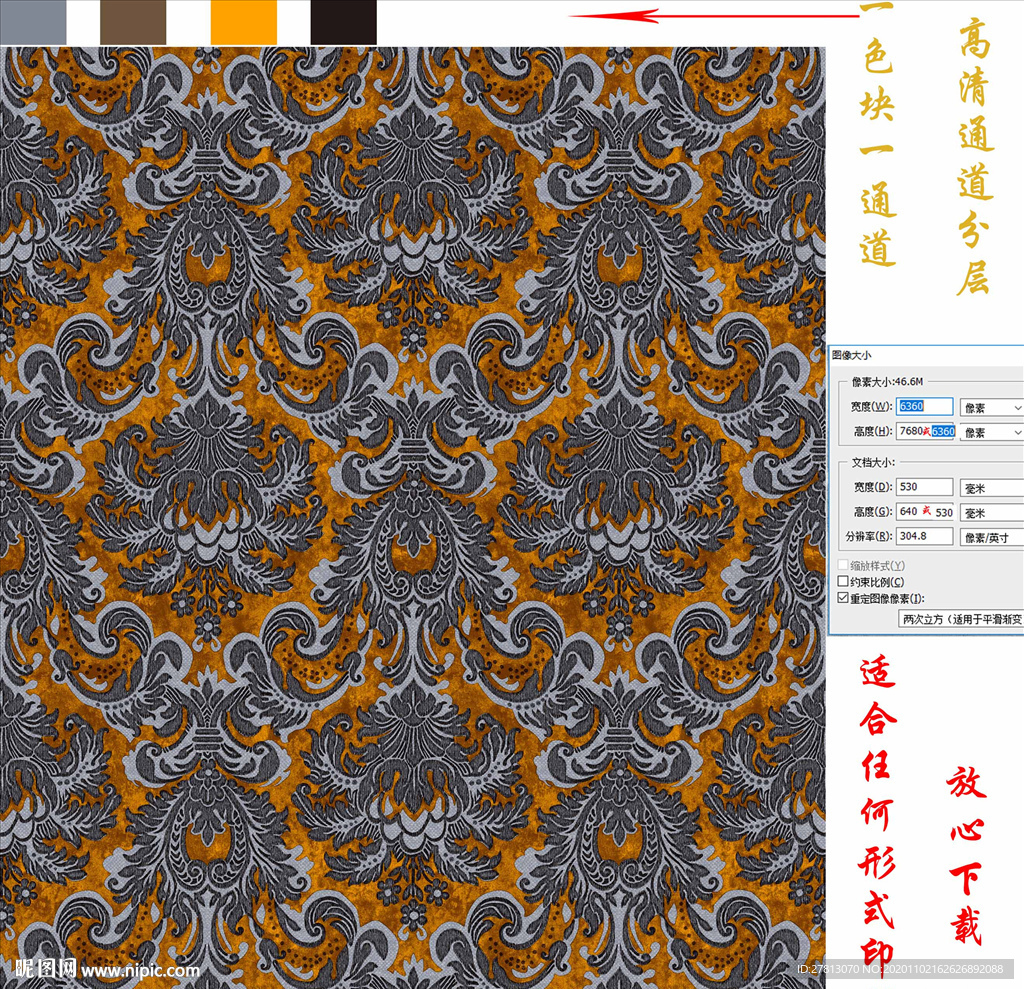1024x989 pixels.
Task: Open the pixel width unit dropdown
Action: pos(991,408)
